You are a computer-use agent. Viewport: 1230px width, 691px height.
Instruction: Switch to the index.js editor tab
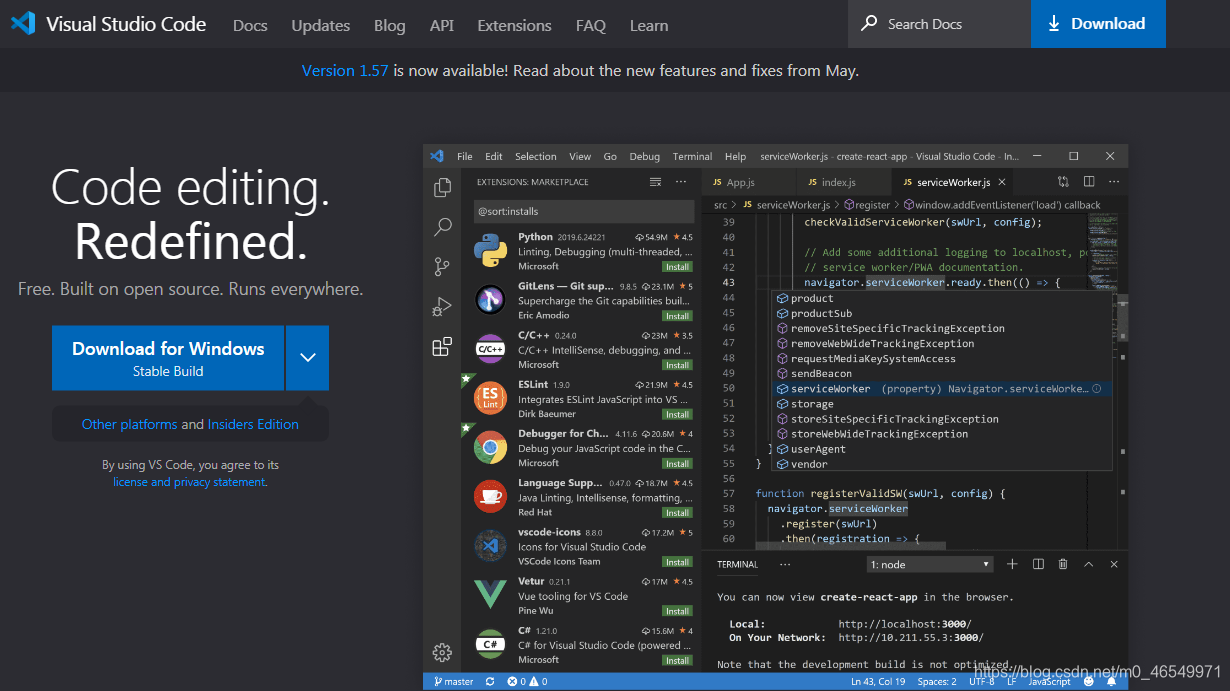click(838, 182)
